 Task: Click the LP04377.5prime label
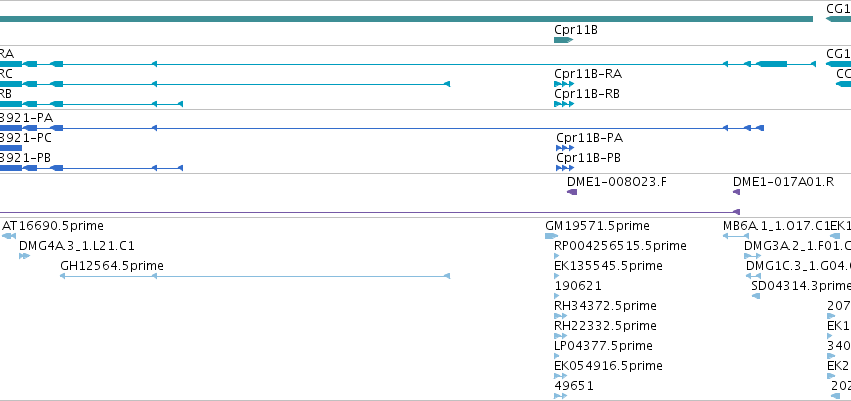[x=604, y=346]
